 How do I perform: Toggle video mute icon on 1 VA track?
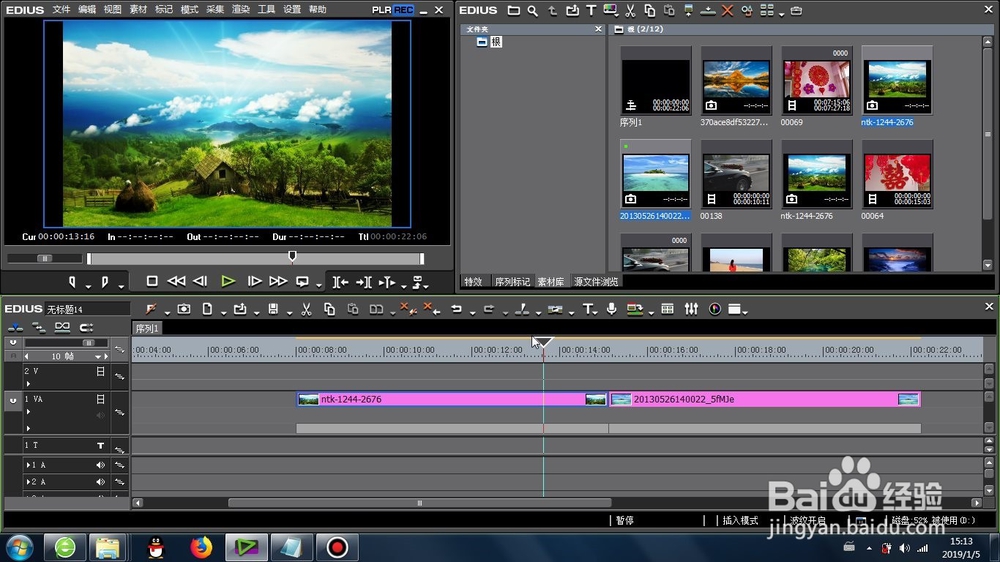[x=100, y=399]
